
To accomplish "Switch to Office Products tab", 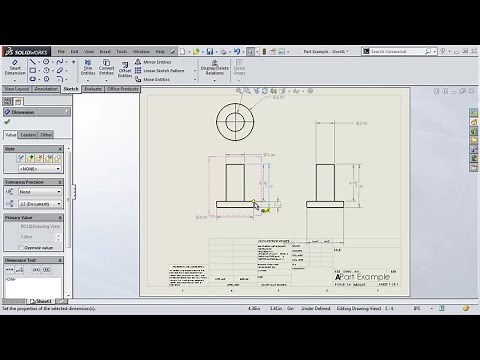I will pyautogui.click(x=123, y=89).
